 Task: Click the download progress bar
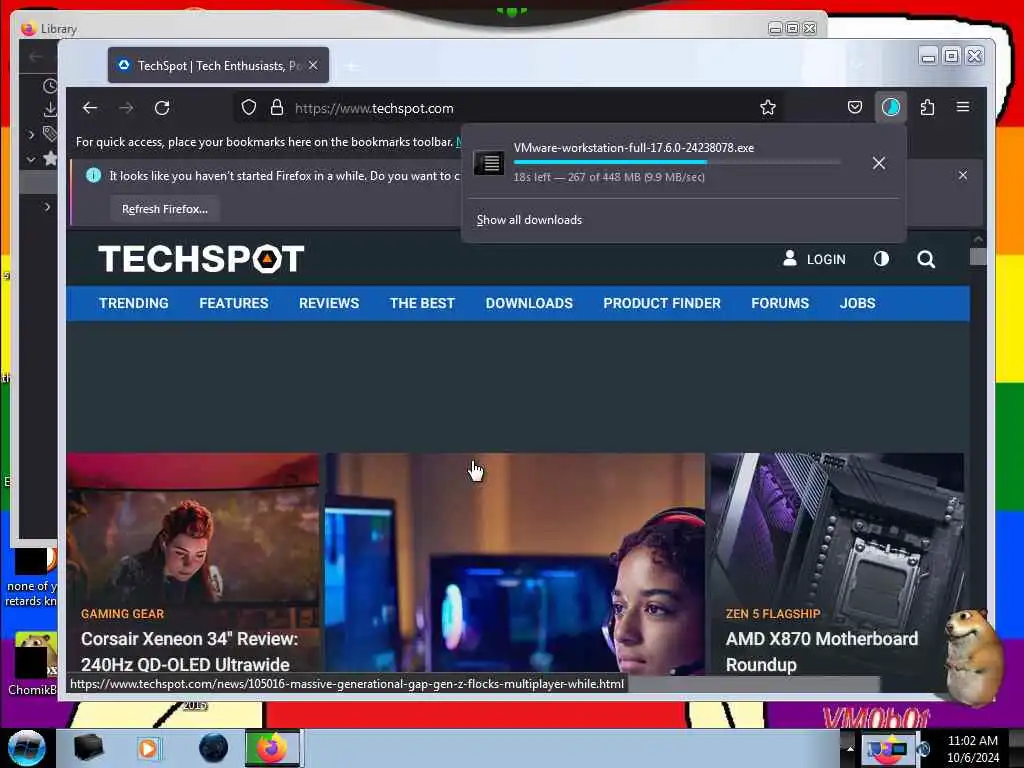677,162
